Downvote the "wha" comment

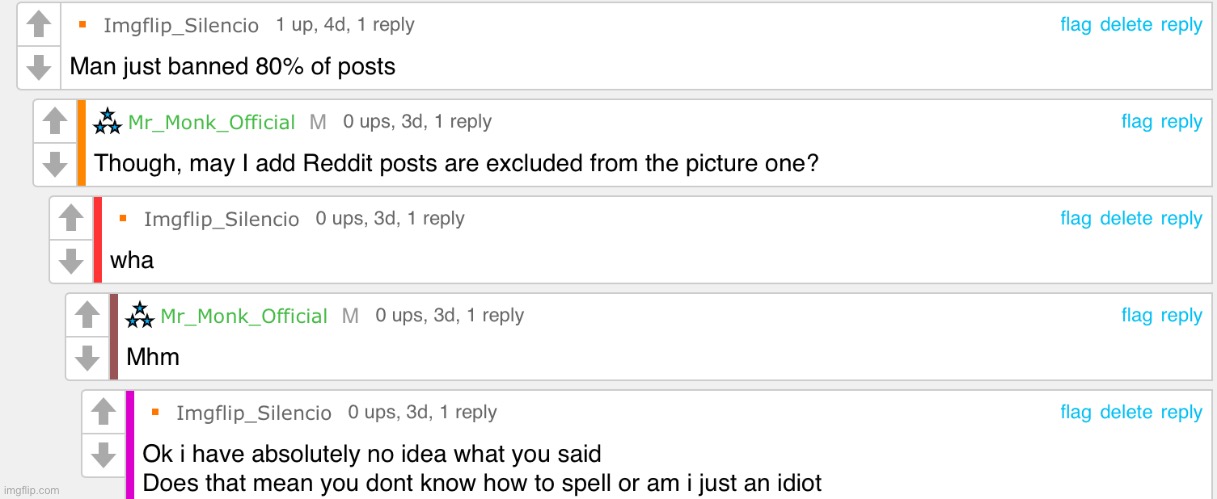pyautogui.click(x=70, y=260)
